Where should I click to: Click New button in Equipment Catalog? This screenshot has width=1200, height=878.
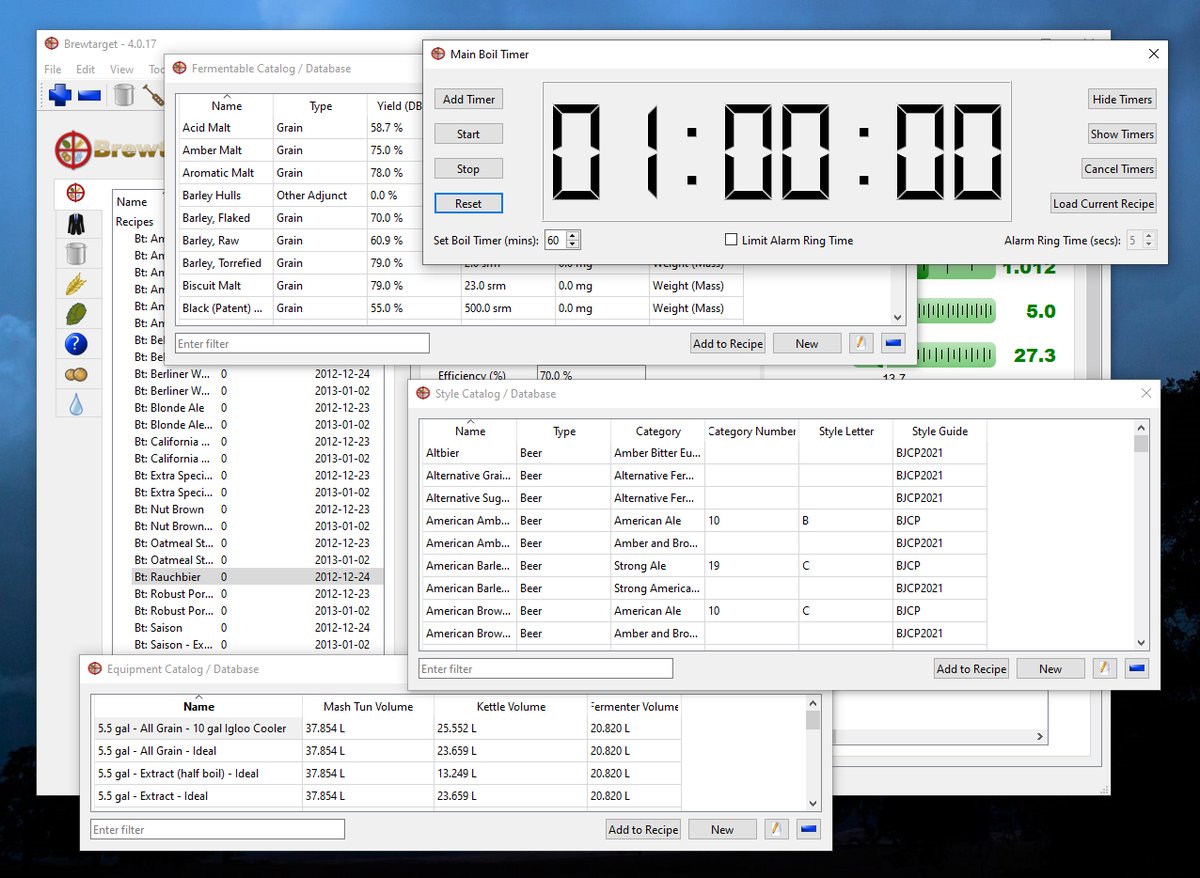(x=722, y=829)
